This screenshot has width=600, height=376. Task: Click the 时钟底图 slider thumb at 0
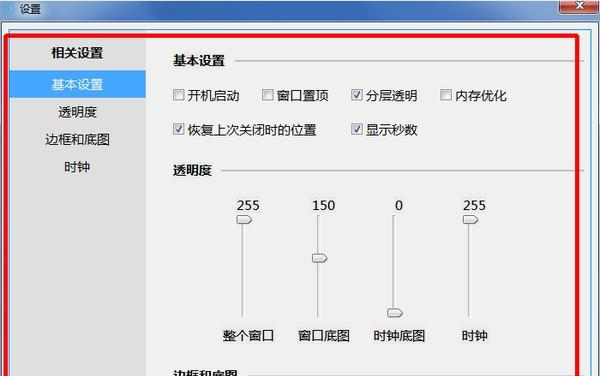click(395, 313)
